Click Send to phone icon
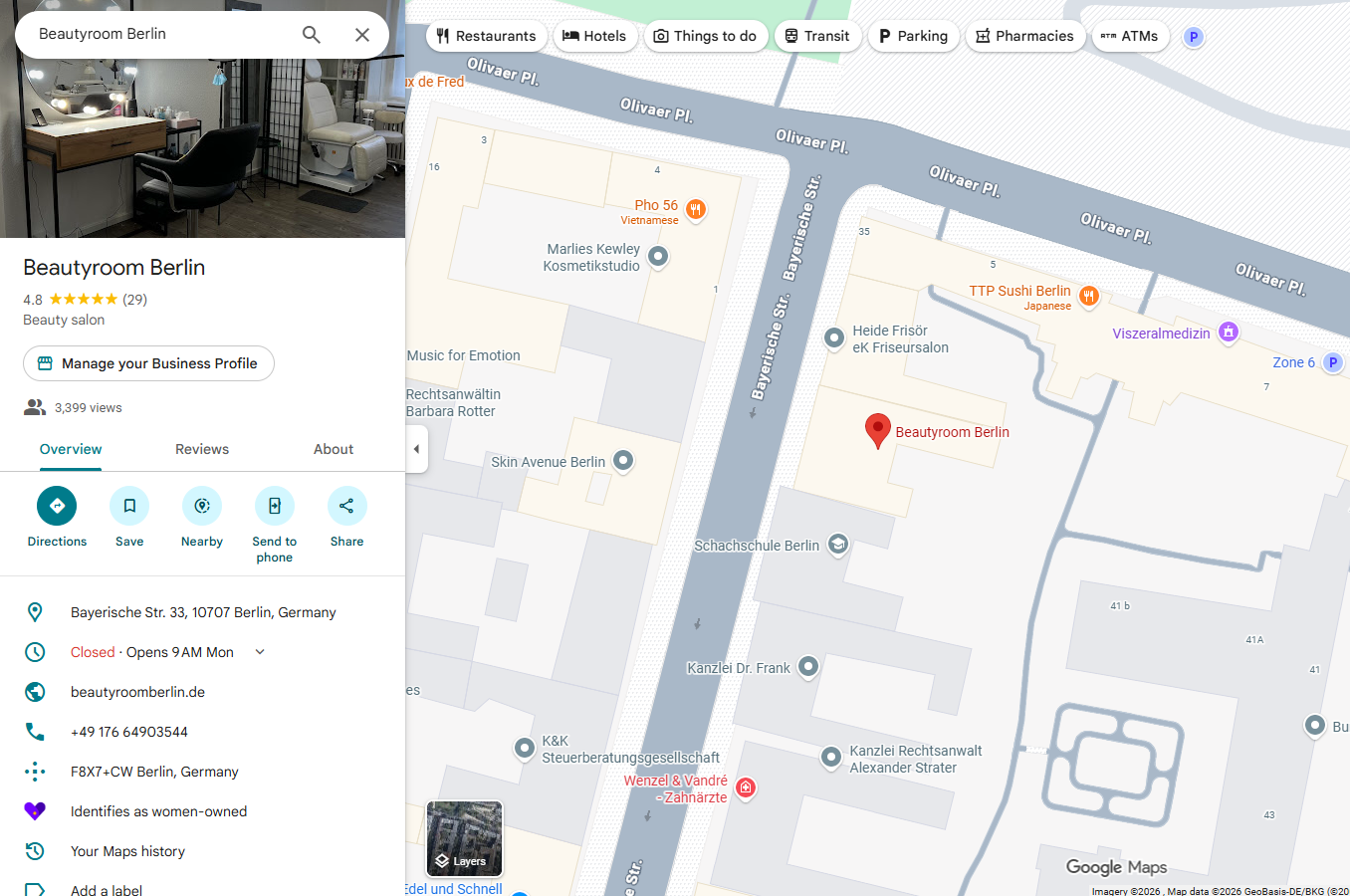1350x896 pixels. point(275,506)
